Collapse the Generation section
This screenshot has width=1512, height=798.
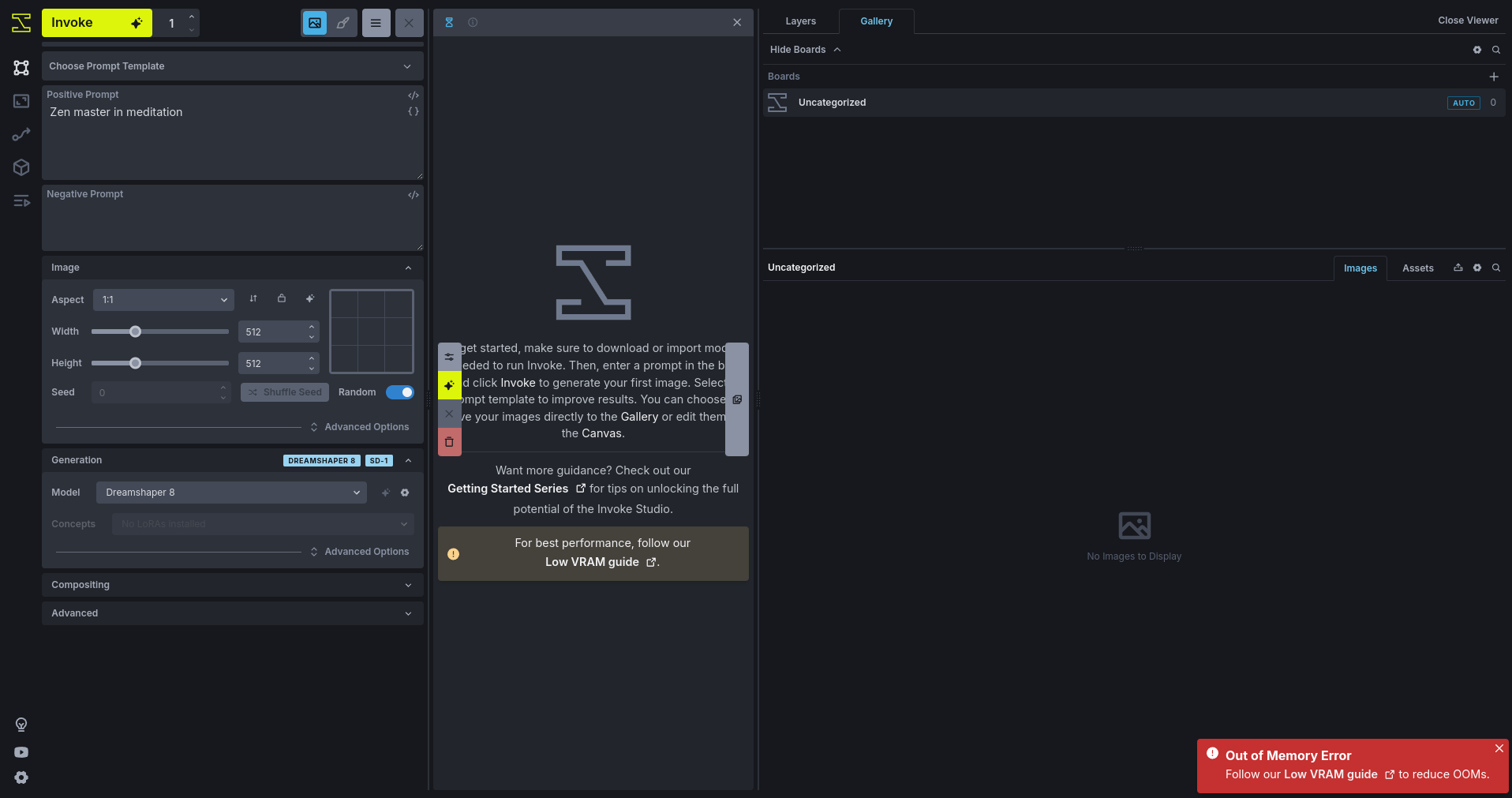(233, 460)
